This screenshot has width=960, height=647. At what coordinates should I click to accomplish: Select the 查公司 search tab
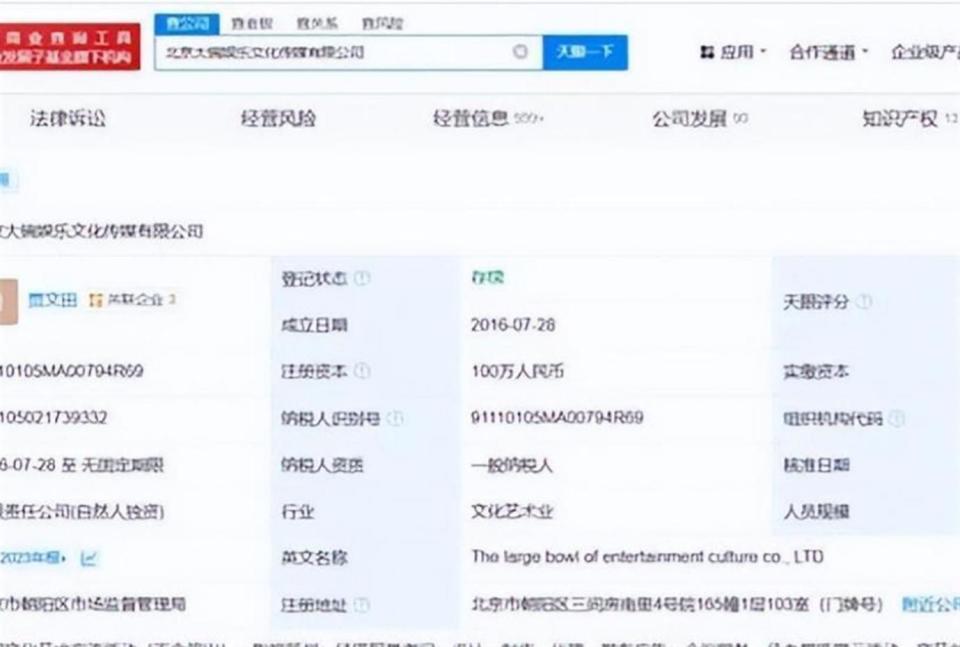point(187,23)
